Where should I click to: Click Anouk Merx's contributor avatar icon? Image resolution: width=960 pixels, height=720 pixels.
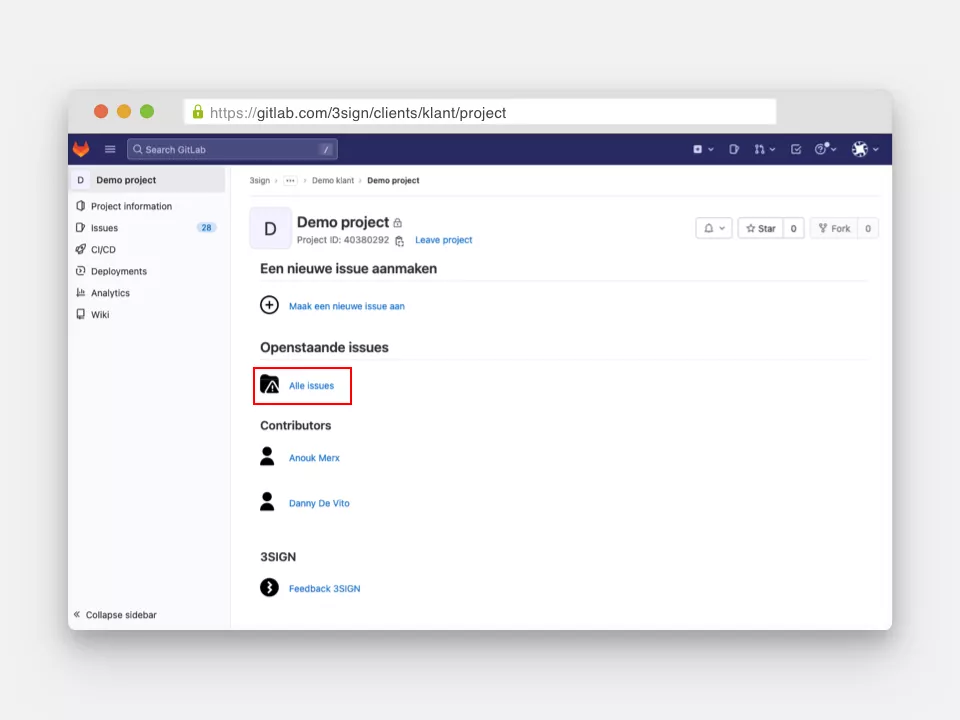[x=267, y=457]
